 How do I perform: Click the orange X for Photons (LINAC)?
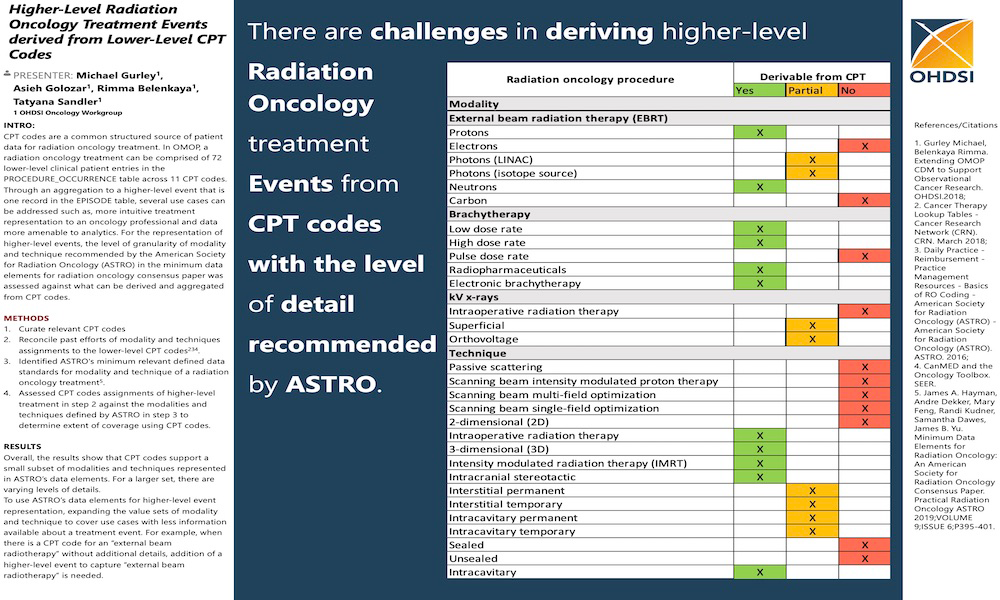pyautogui.click(x=811, y=160)
